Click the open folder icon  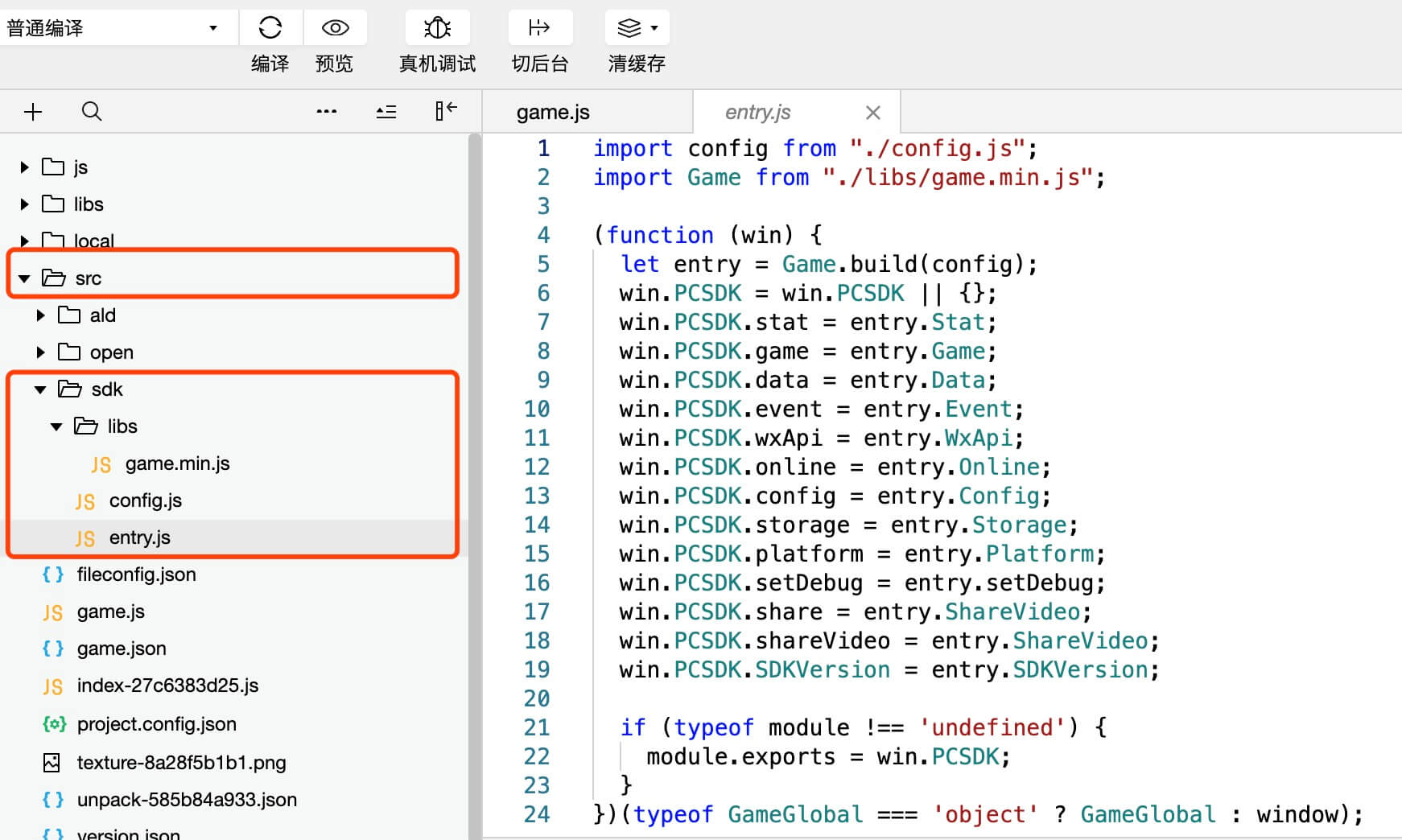pos(69,352)
